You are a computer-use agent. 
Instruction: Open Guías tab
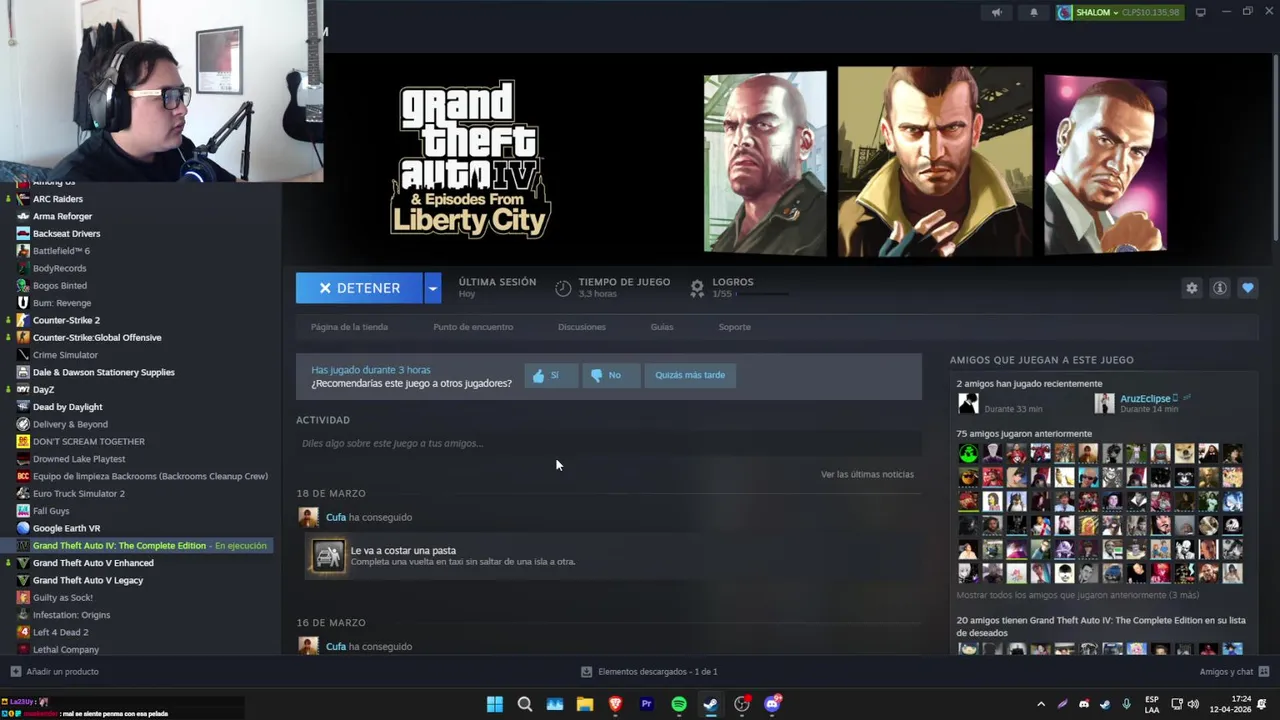[x=662, y=327]
